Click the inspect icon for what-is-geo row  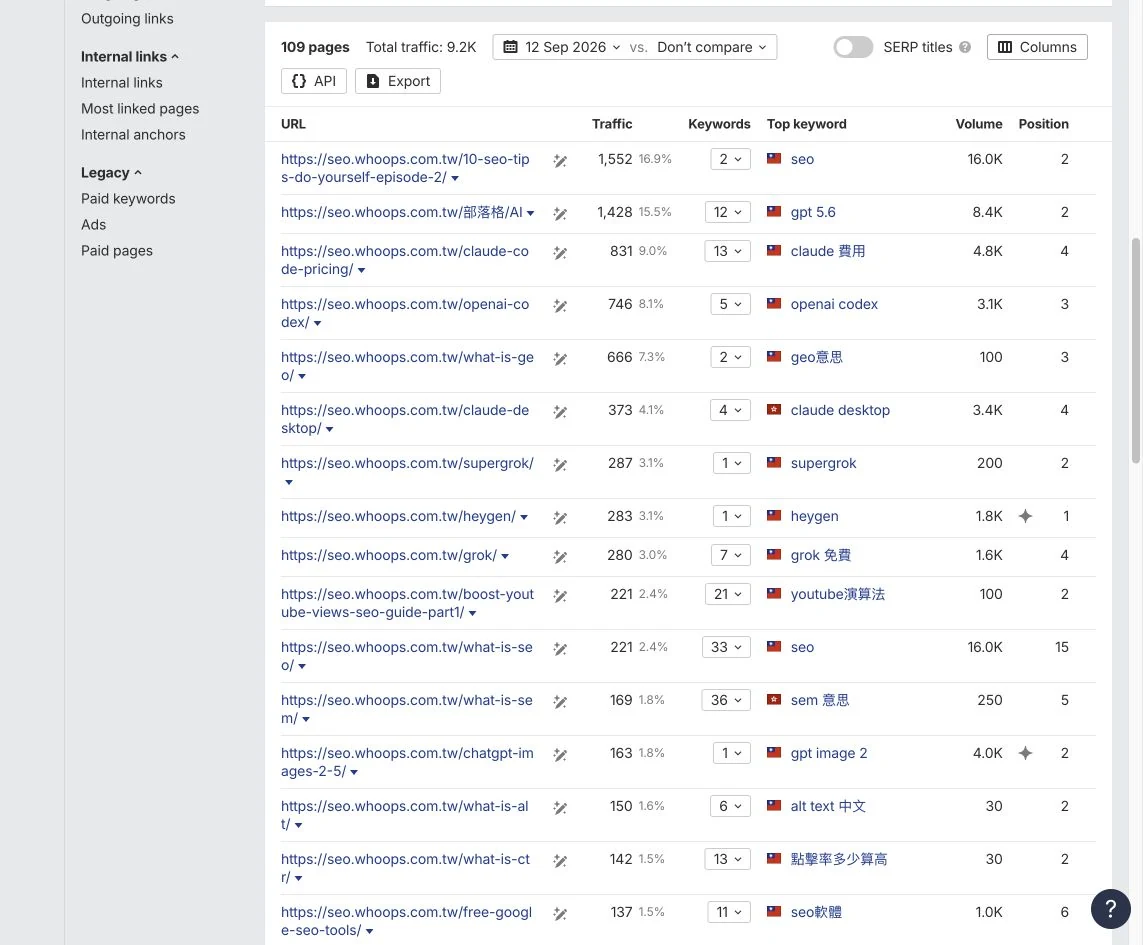pyautogui.click(x=560, y=359)
